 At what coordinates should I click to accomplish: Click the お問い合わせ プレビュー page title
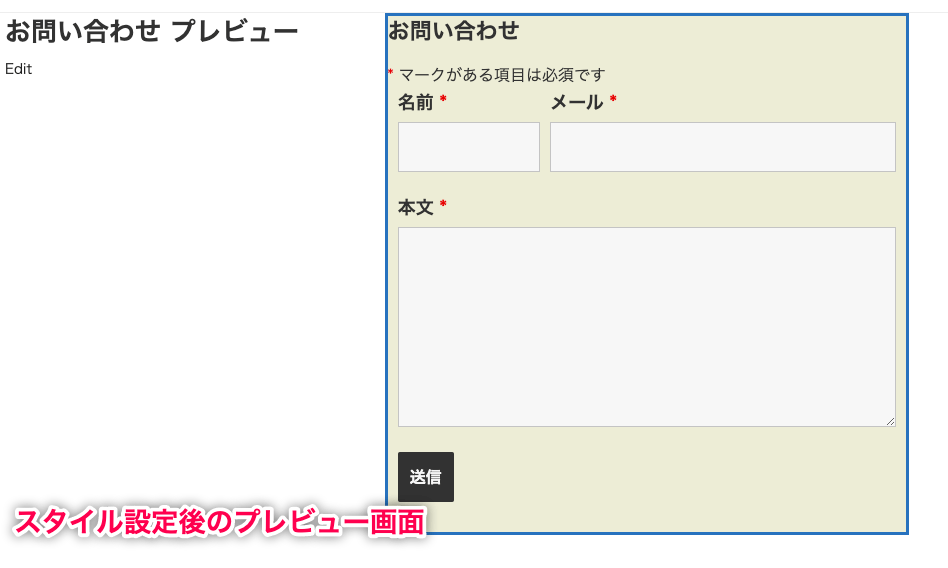[x=152, y=31]
